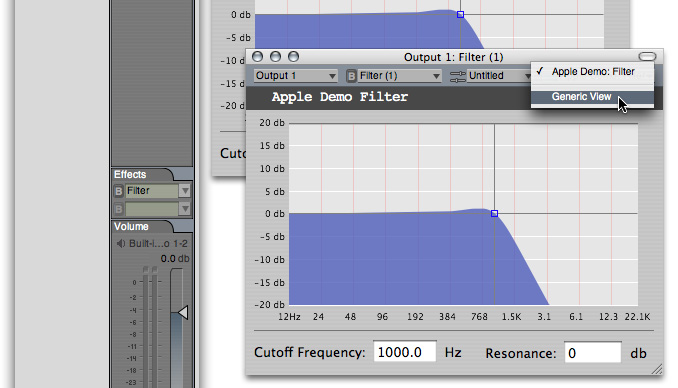Select Apple Demo: Filter menu entry
The height and width of the screenshot is (388, 678).
592,72
